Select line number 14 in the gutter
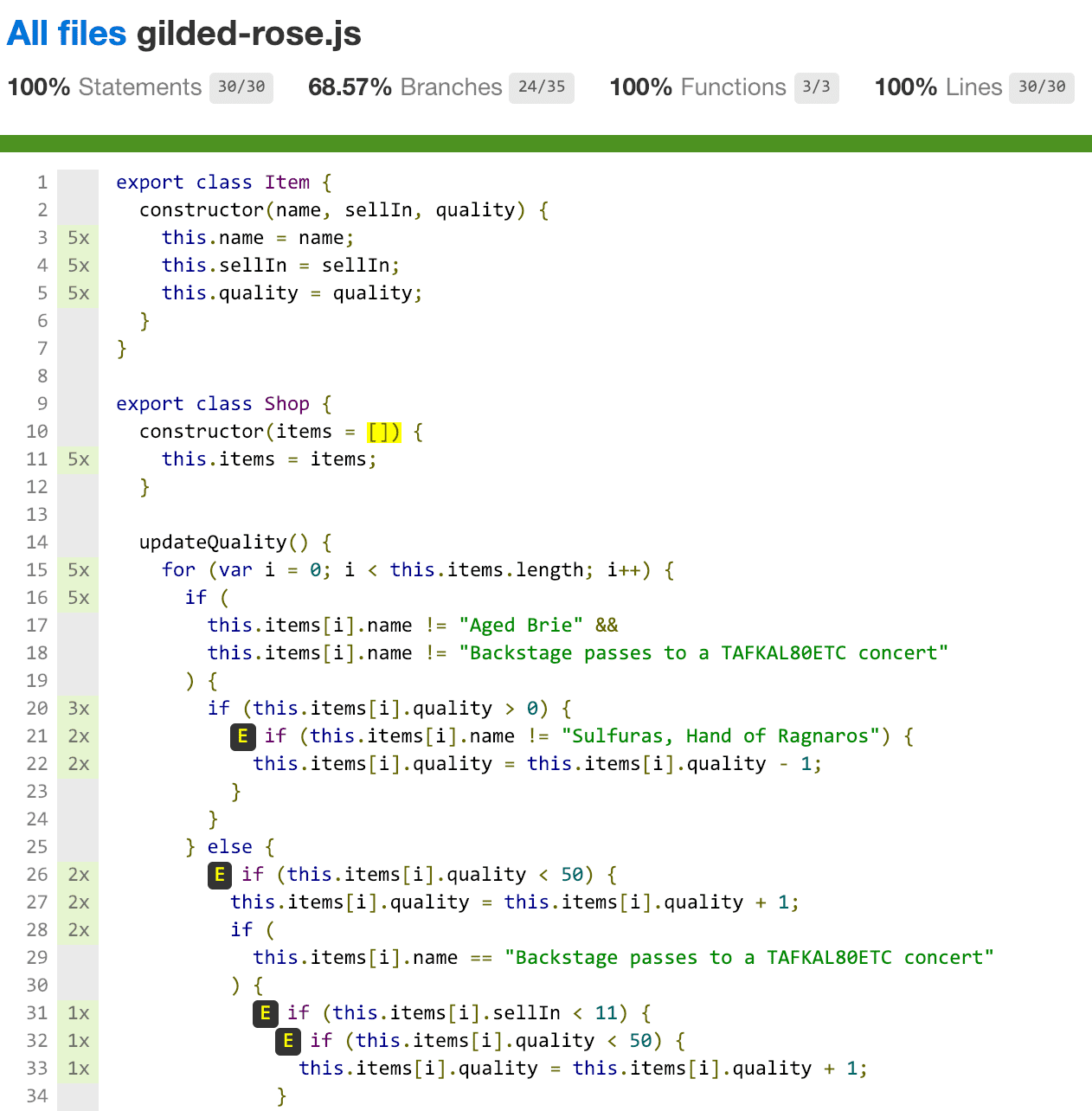The height and width of the screenshot is (1111, 1092). tap(36, 543)
